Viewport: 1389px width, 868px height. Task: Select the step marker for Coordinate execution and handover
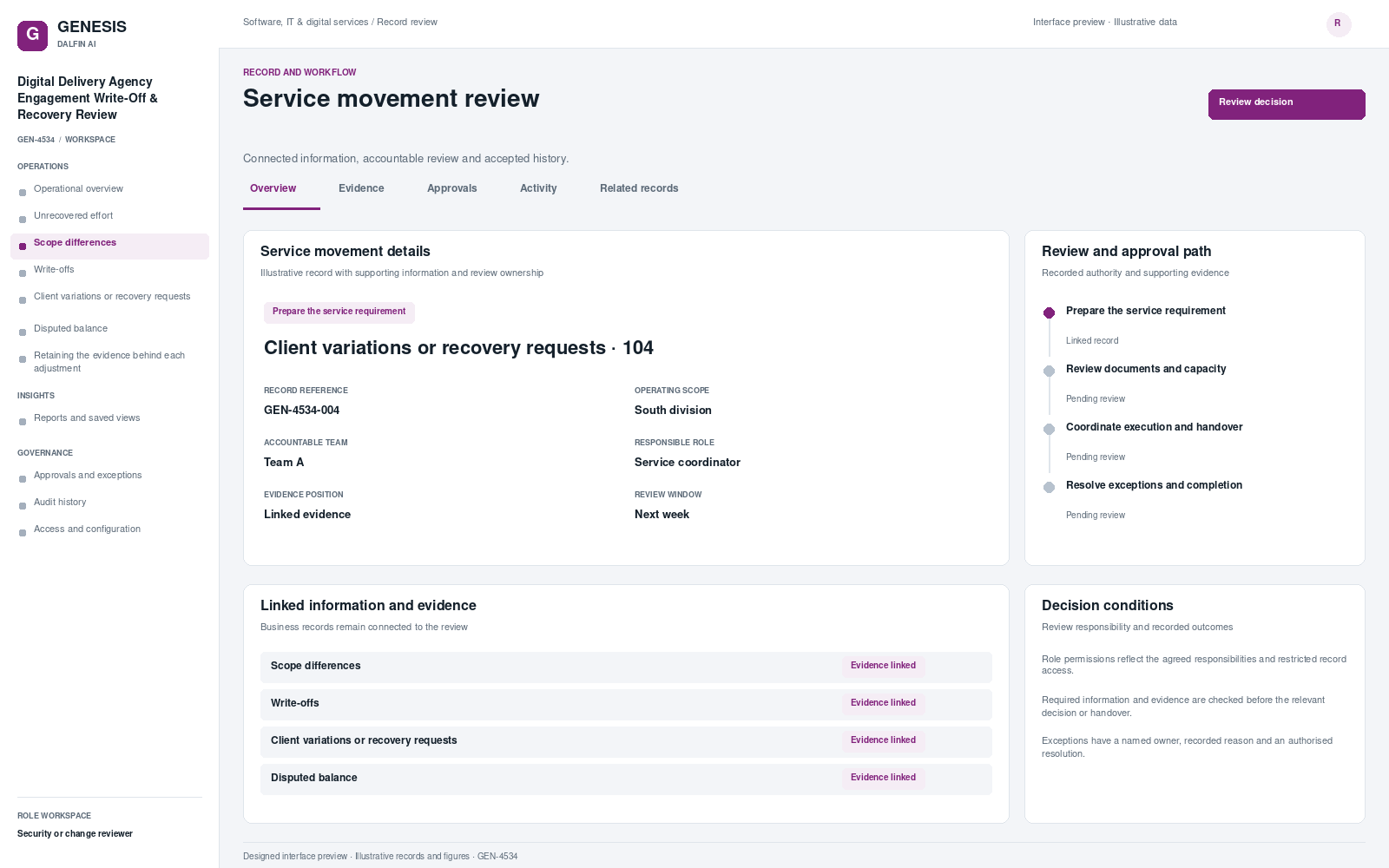pos(1049,429)
